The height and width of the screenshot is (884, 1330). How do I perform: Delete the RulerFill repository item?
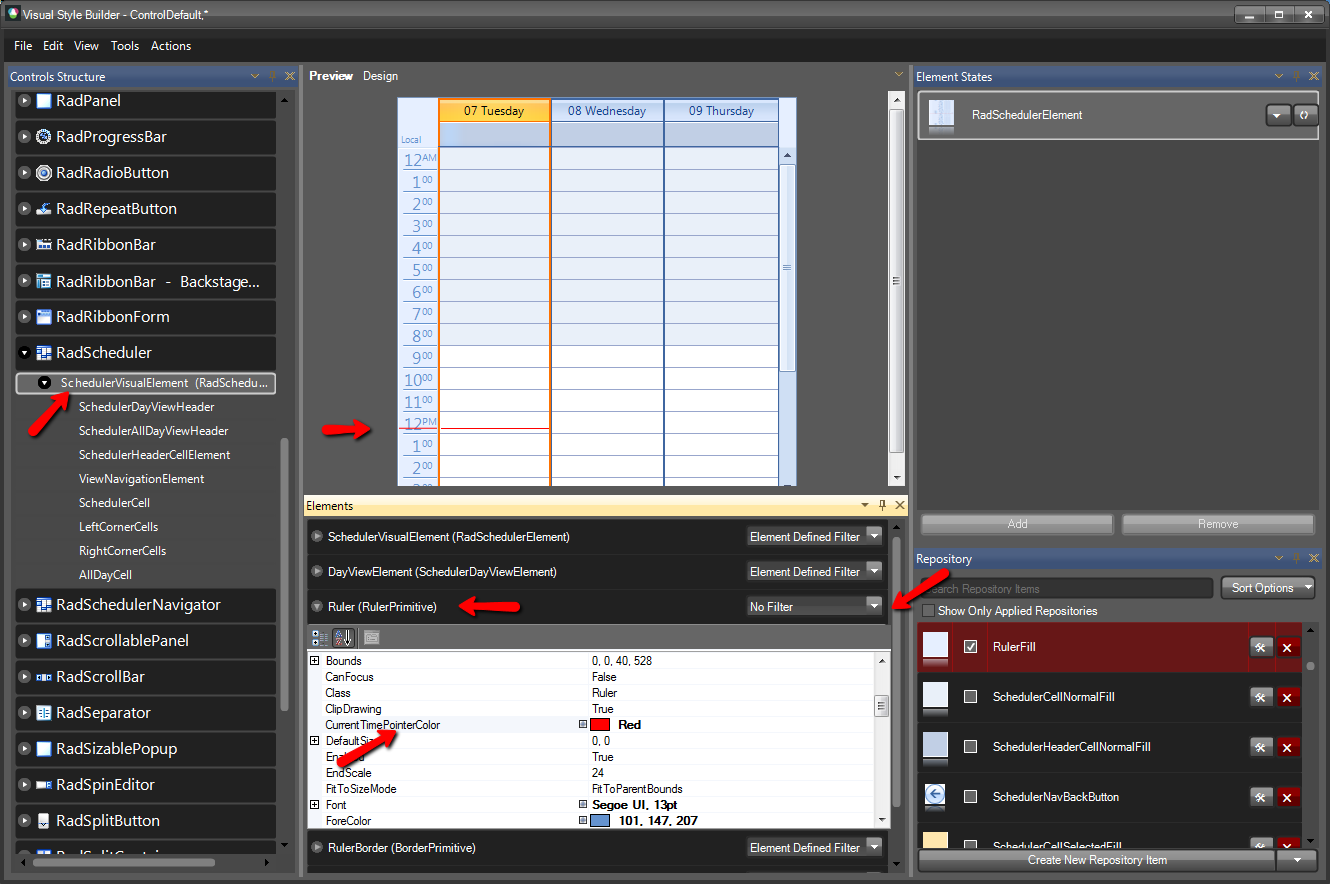click(x=1287, y=647)
